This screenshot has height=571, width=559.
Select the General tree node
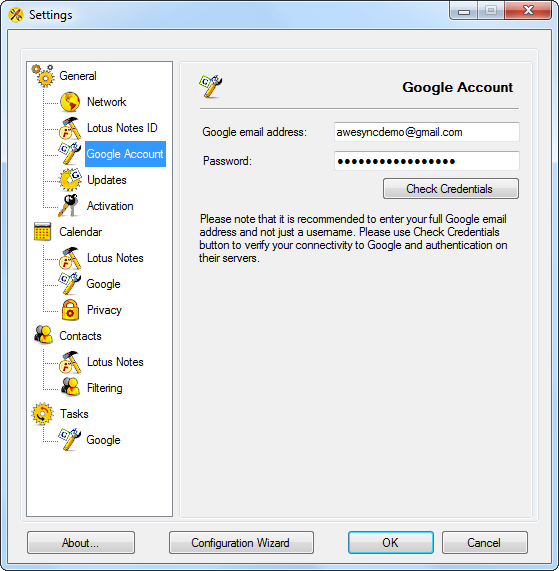[x=78, y=76]
